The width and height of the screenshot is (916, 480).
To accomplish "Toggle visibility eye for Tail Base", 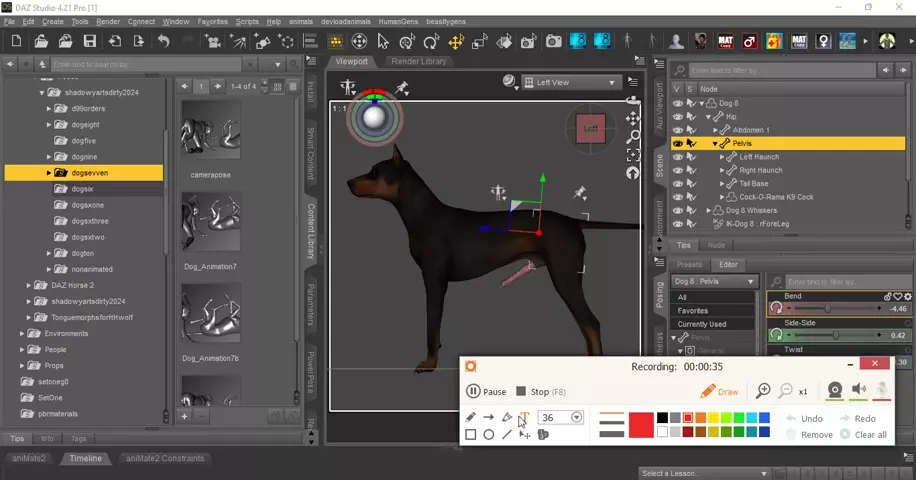I will (x=678, y=184).
